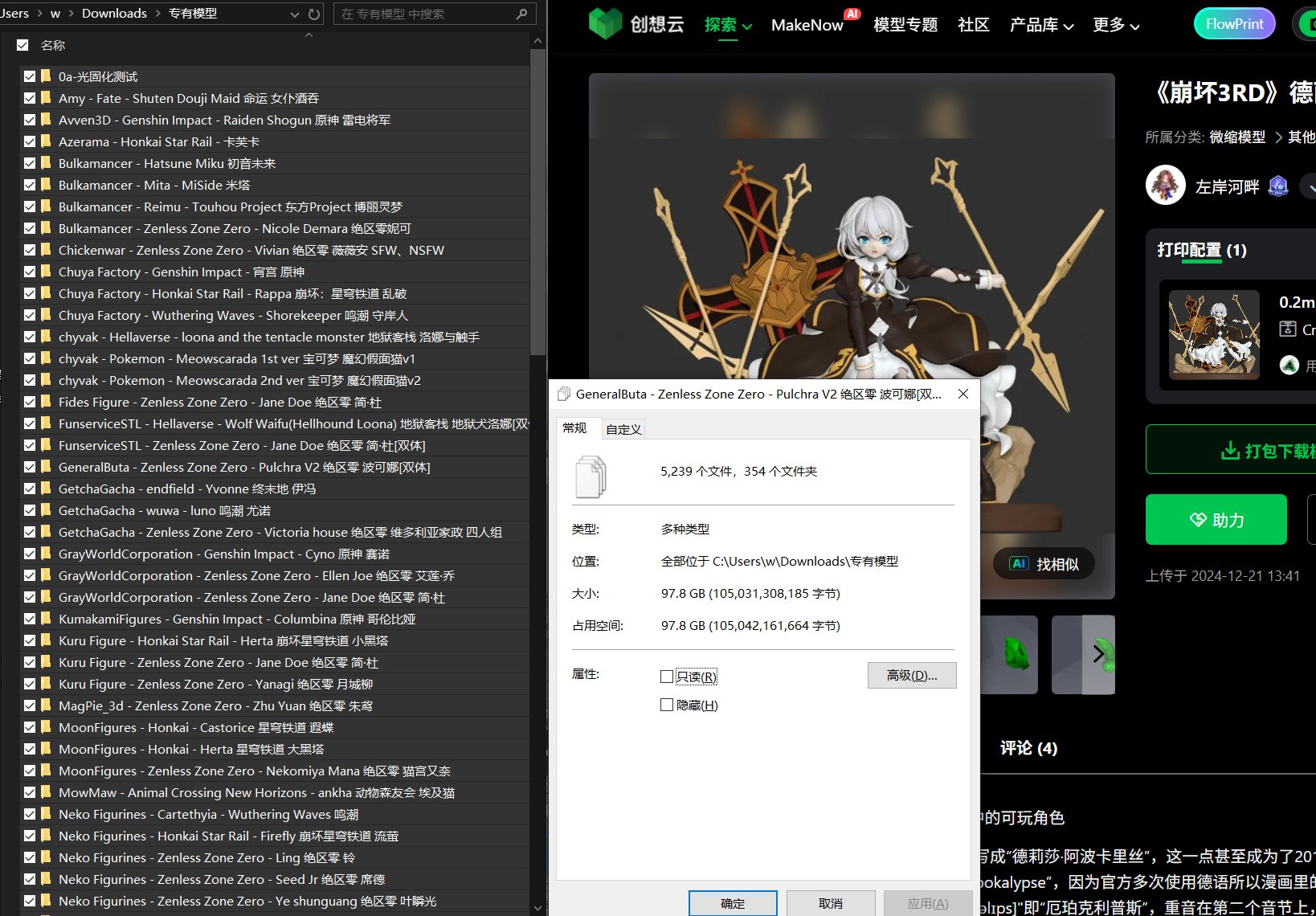1316x916 pixels.
Task: Click the refresh icon beside the address bar
Action: pyautogui.click(x=313, y=13)
